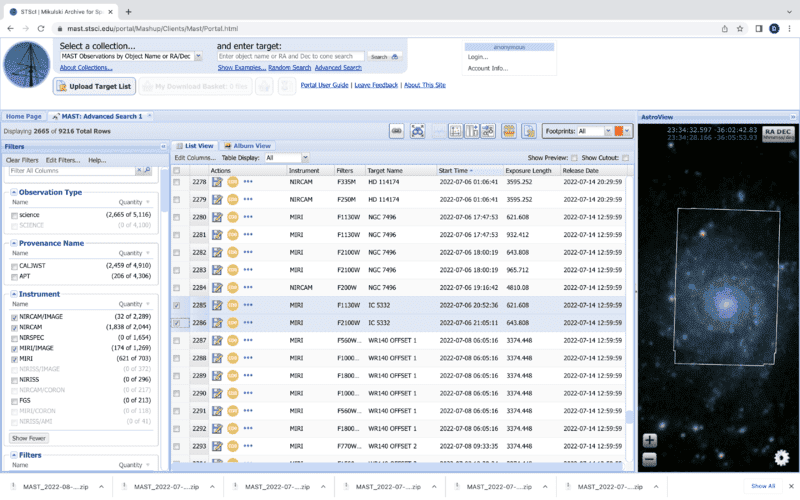Click the Filter All Columns input
Viewport: 800px width, 500px height.
coord(72,170)
